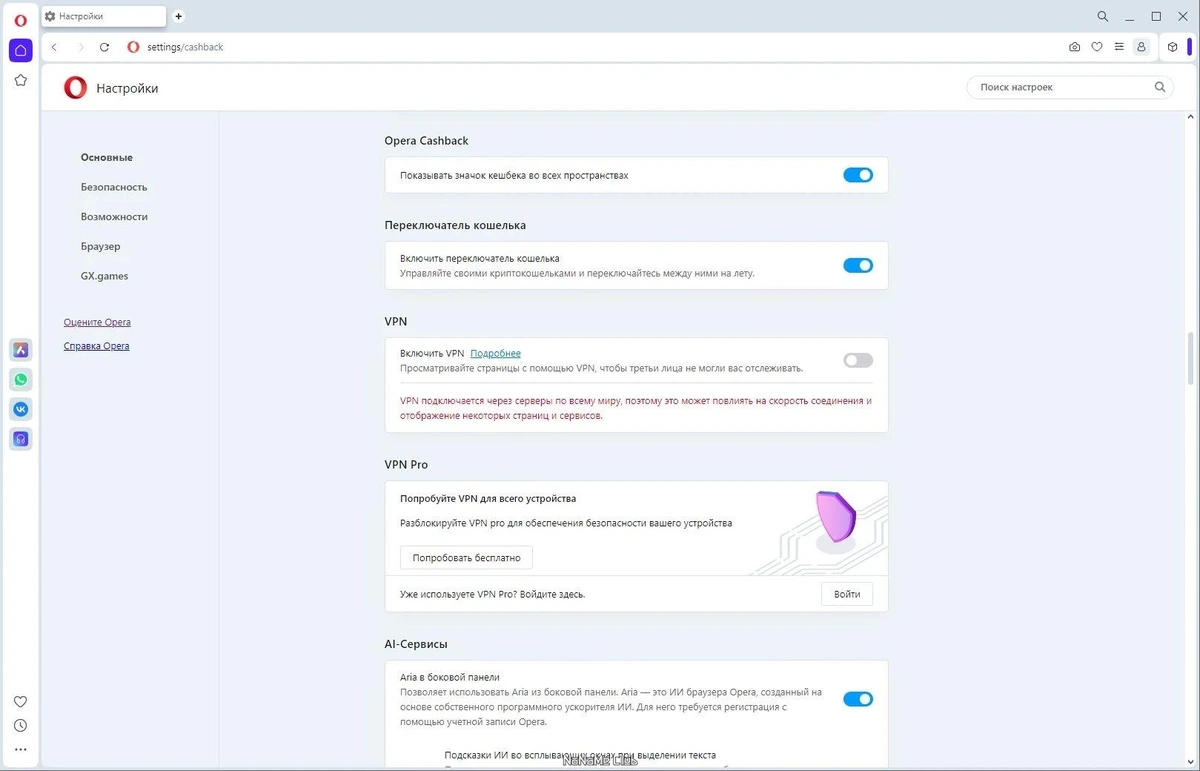Viewport: 1200px width, 771px height.
Task: Click the Opera site icon in address bar
Action: click(x=133, y=47)
